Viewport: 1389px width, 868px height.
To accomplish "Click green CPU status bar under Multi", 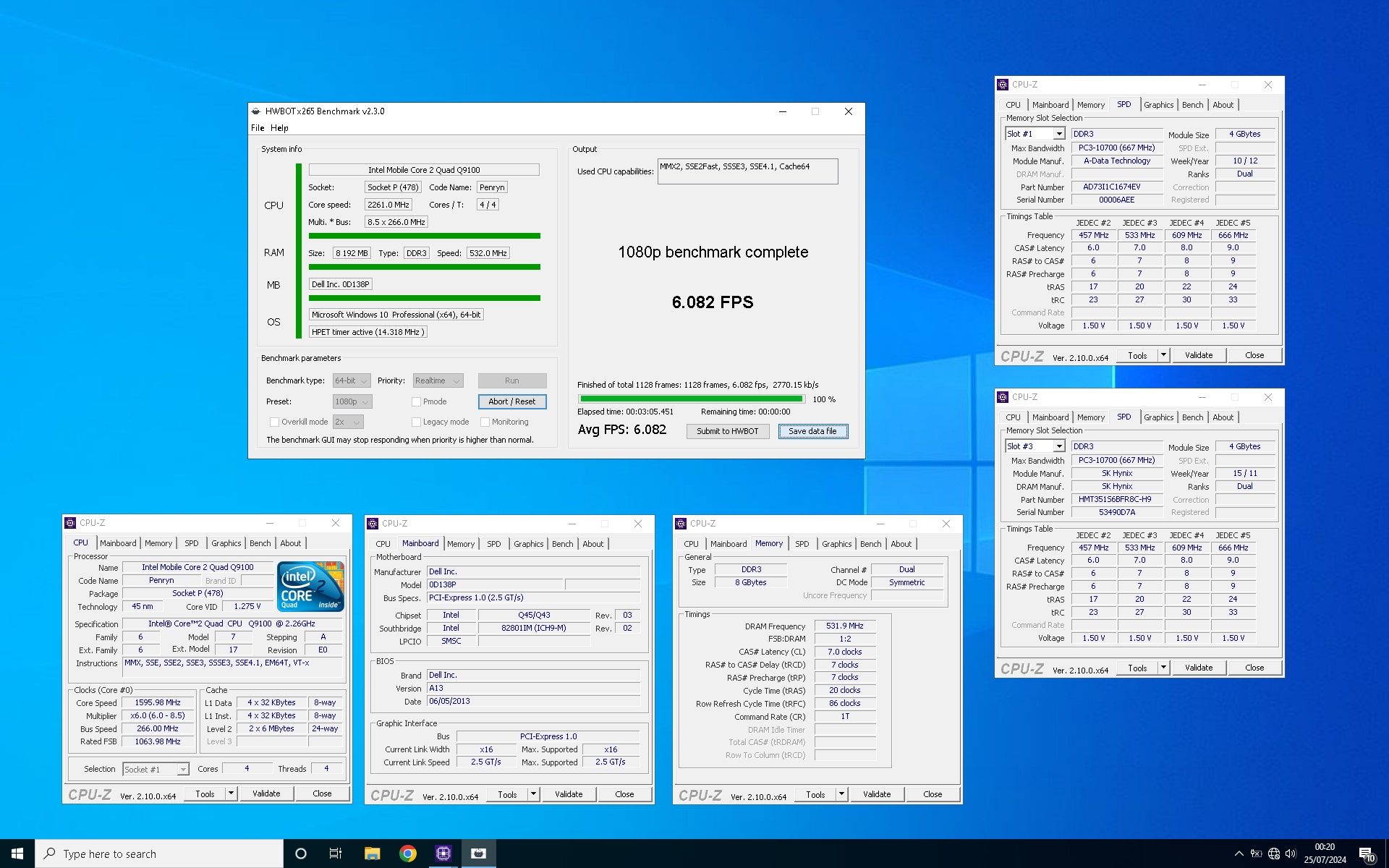I will (425, 236).
